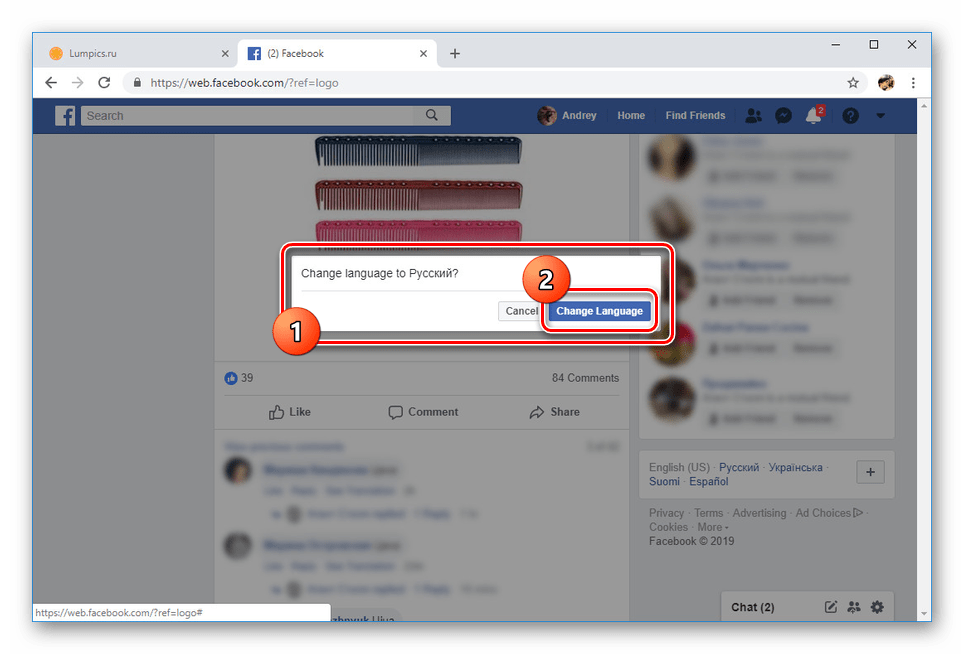Click the browser forward arrow
This screenshot has width=964, height=654.
(x=77, y=82)
